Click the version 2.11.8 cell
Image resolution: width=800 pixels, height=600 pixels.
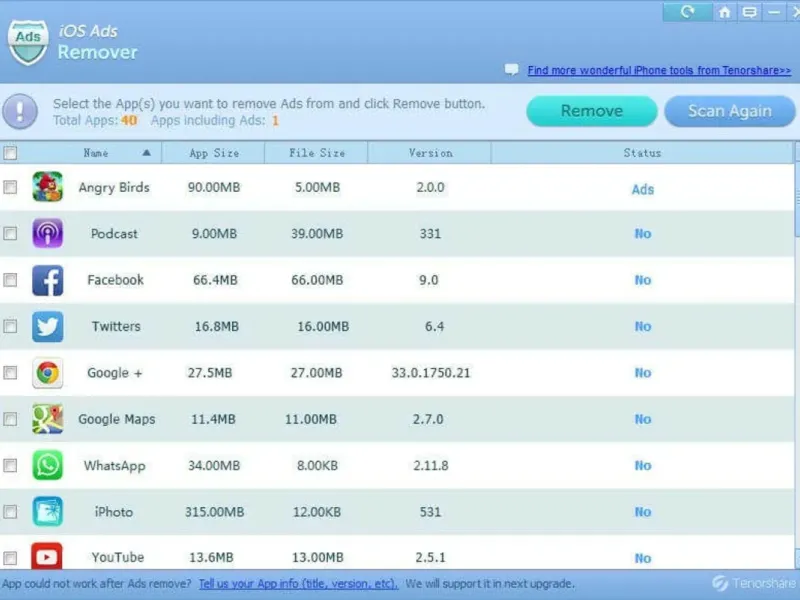(x=431, y=465)
